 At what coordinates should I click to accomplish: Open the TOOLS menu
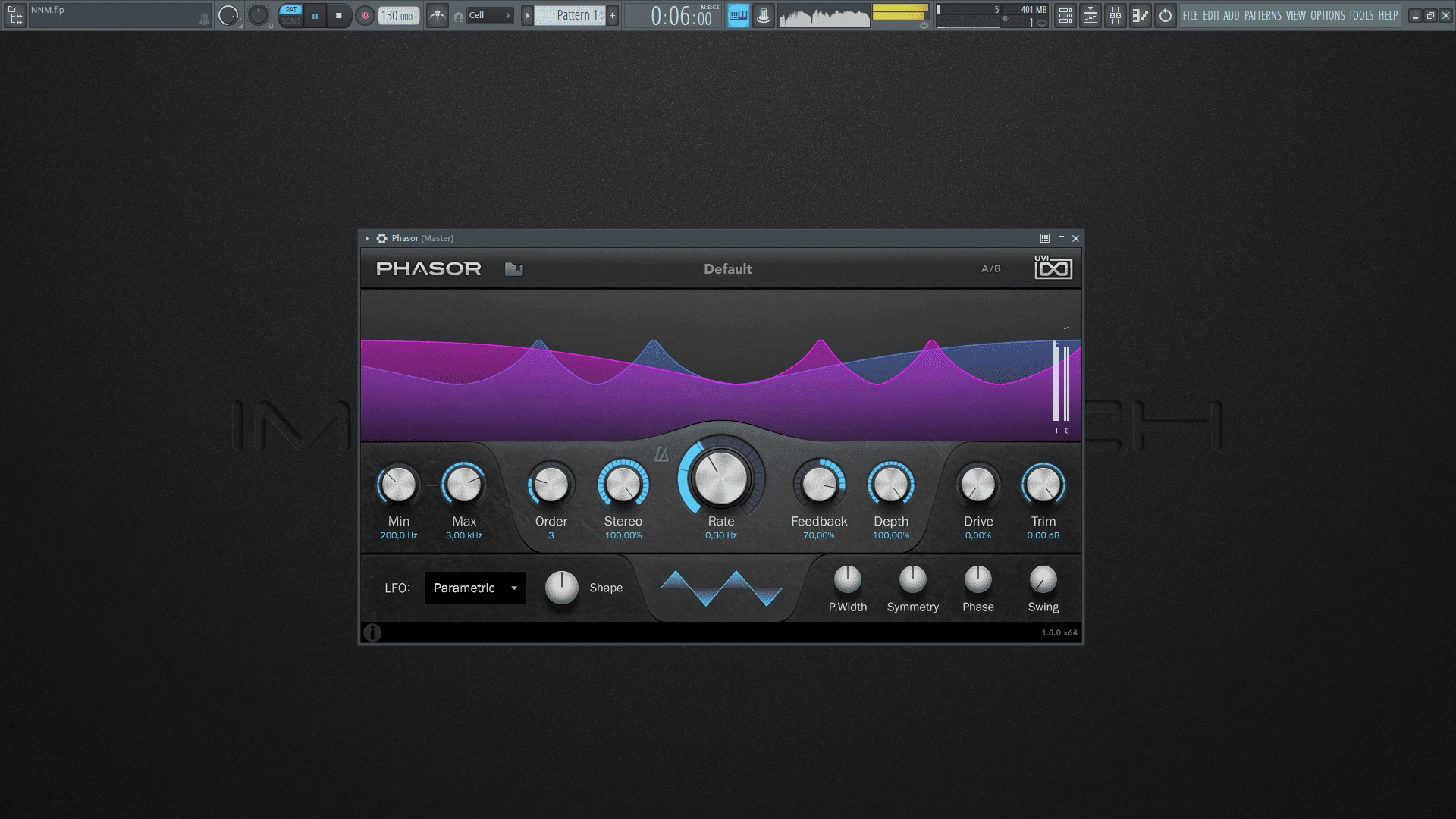(x=1361, y=15)
